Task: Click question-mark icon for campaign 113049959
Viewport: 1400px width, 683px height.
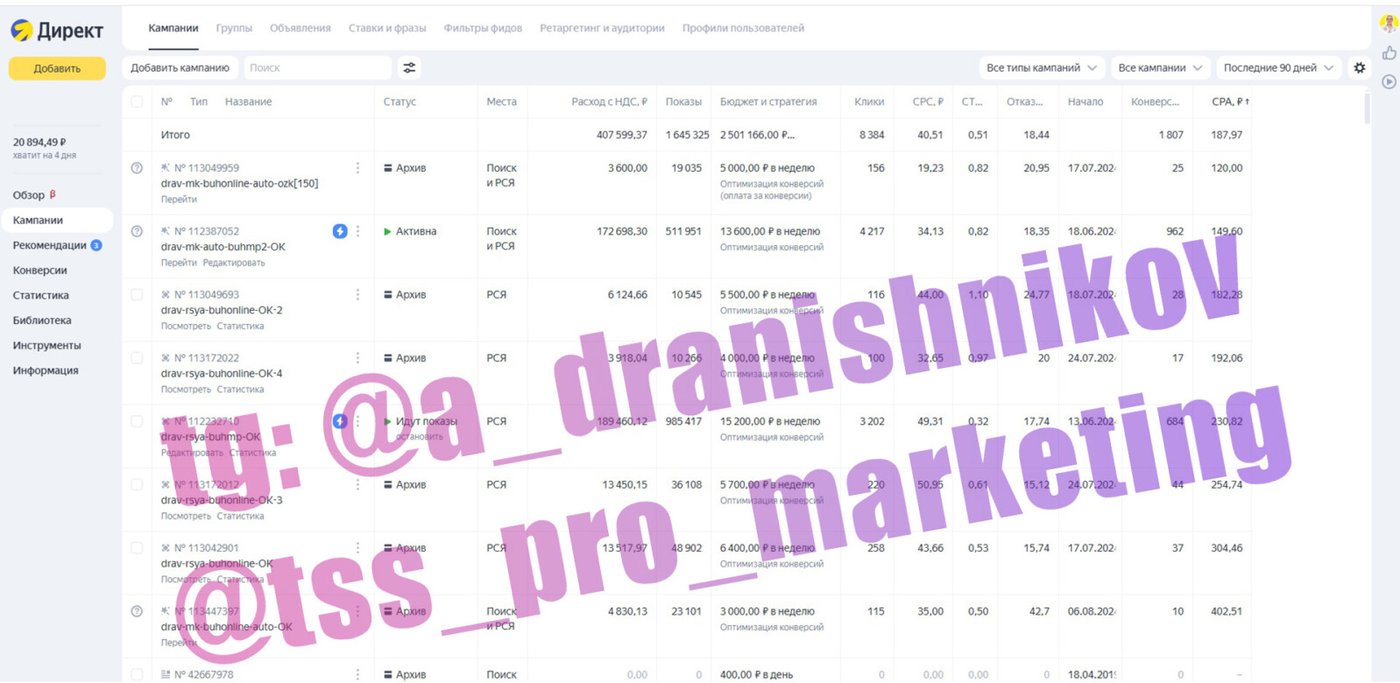Action: coord(137,168)
